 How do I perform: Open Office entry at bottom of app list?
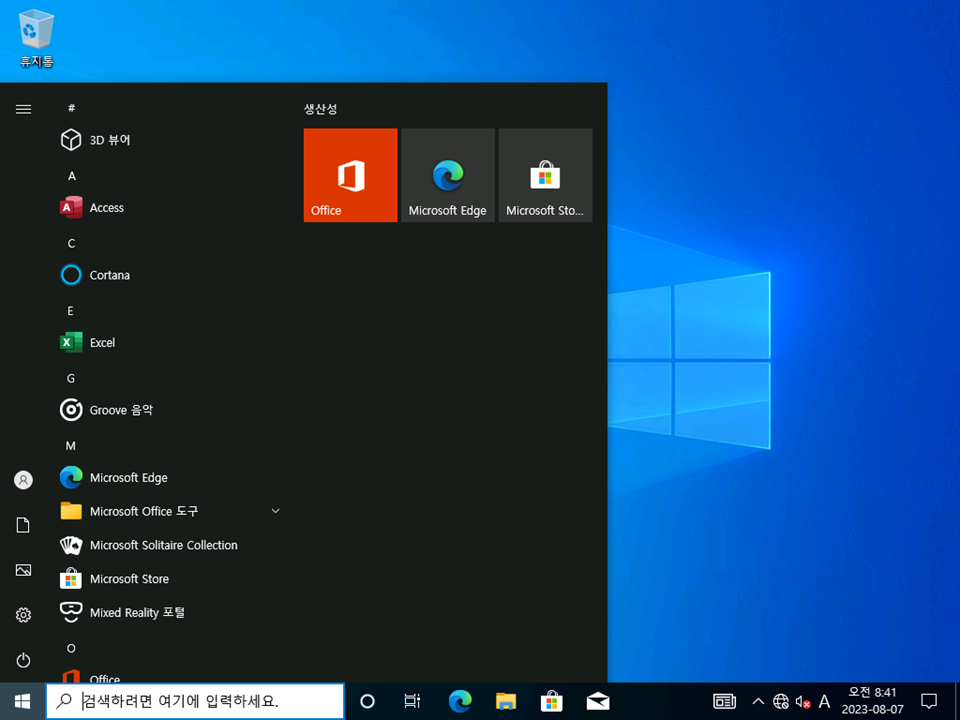(168, 675)
